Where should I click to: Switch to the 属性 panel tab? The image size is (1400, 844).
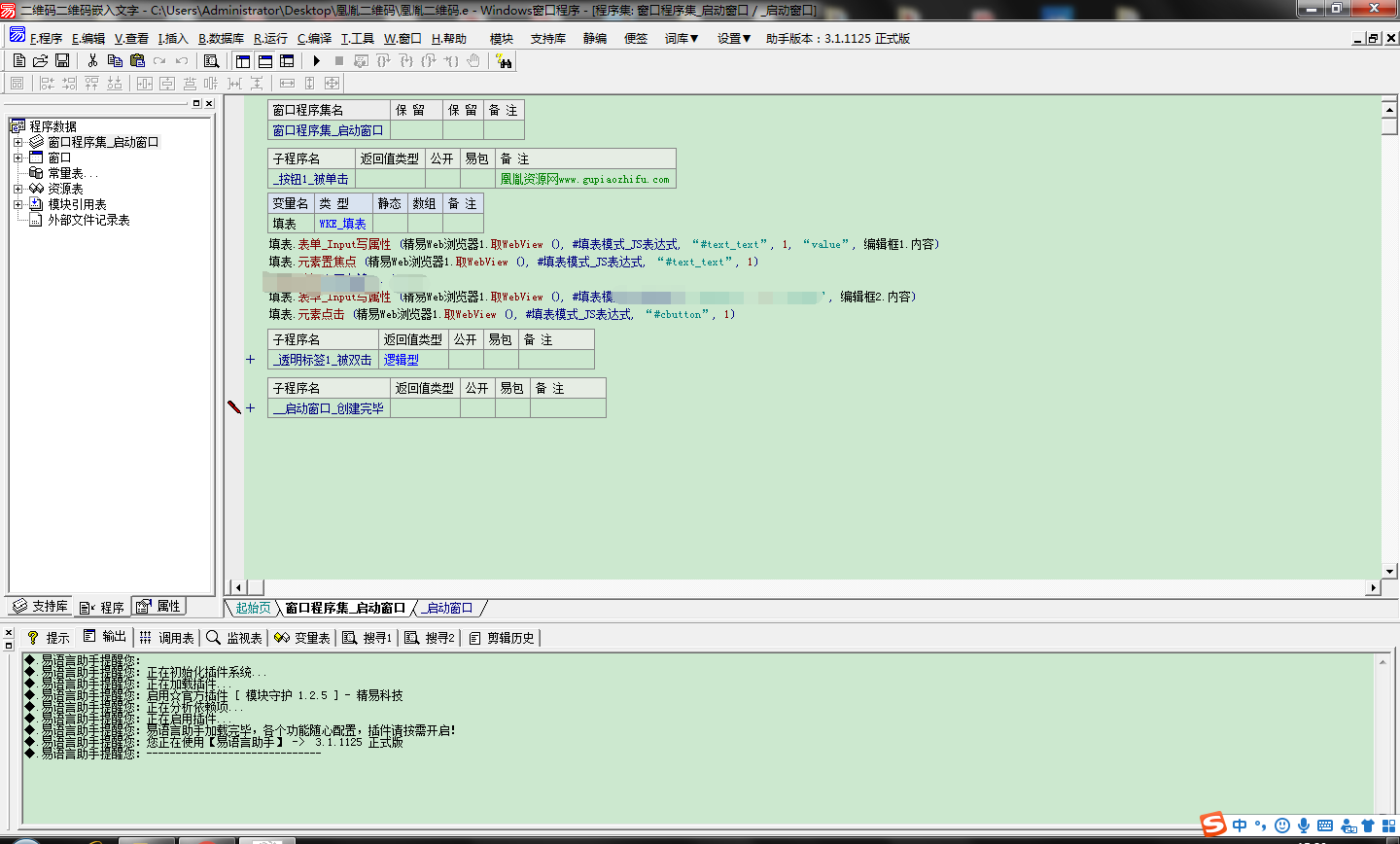click(157, 606)
